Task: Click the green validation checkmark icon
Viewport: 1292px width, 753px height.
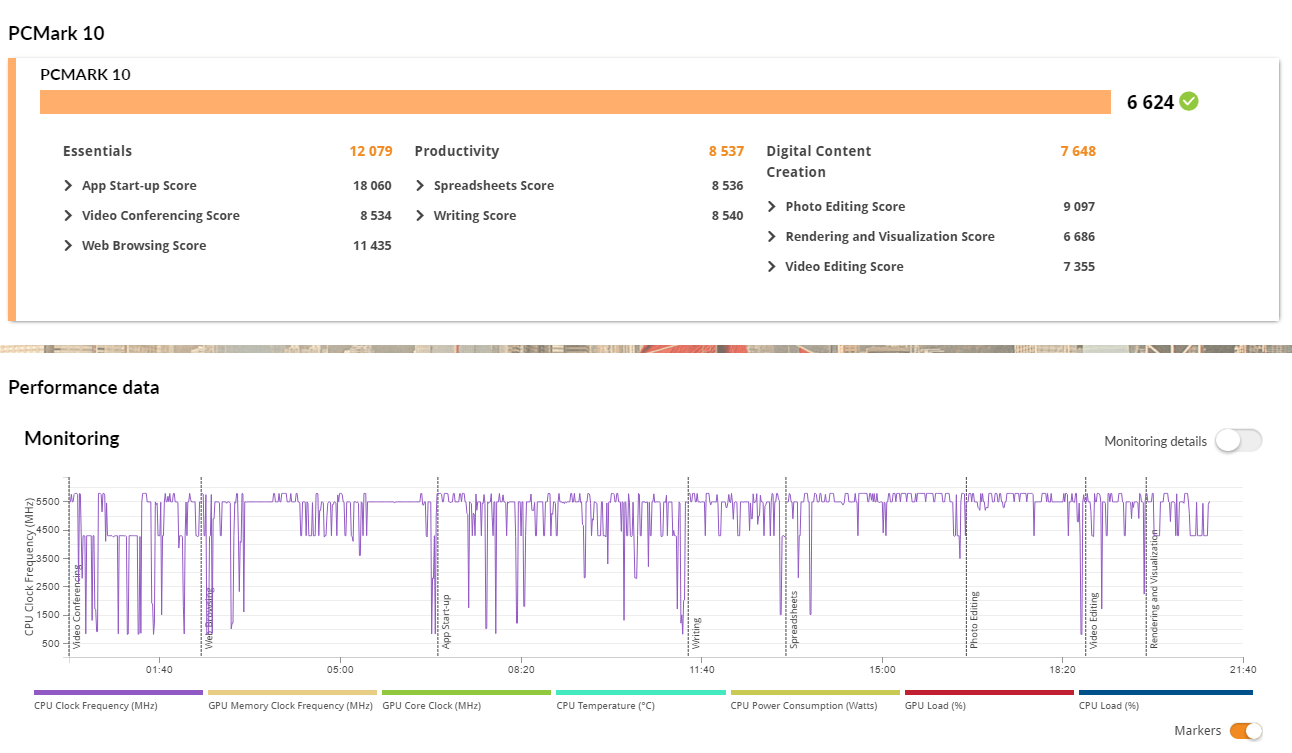Action: (x=1188, y=101)
